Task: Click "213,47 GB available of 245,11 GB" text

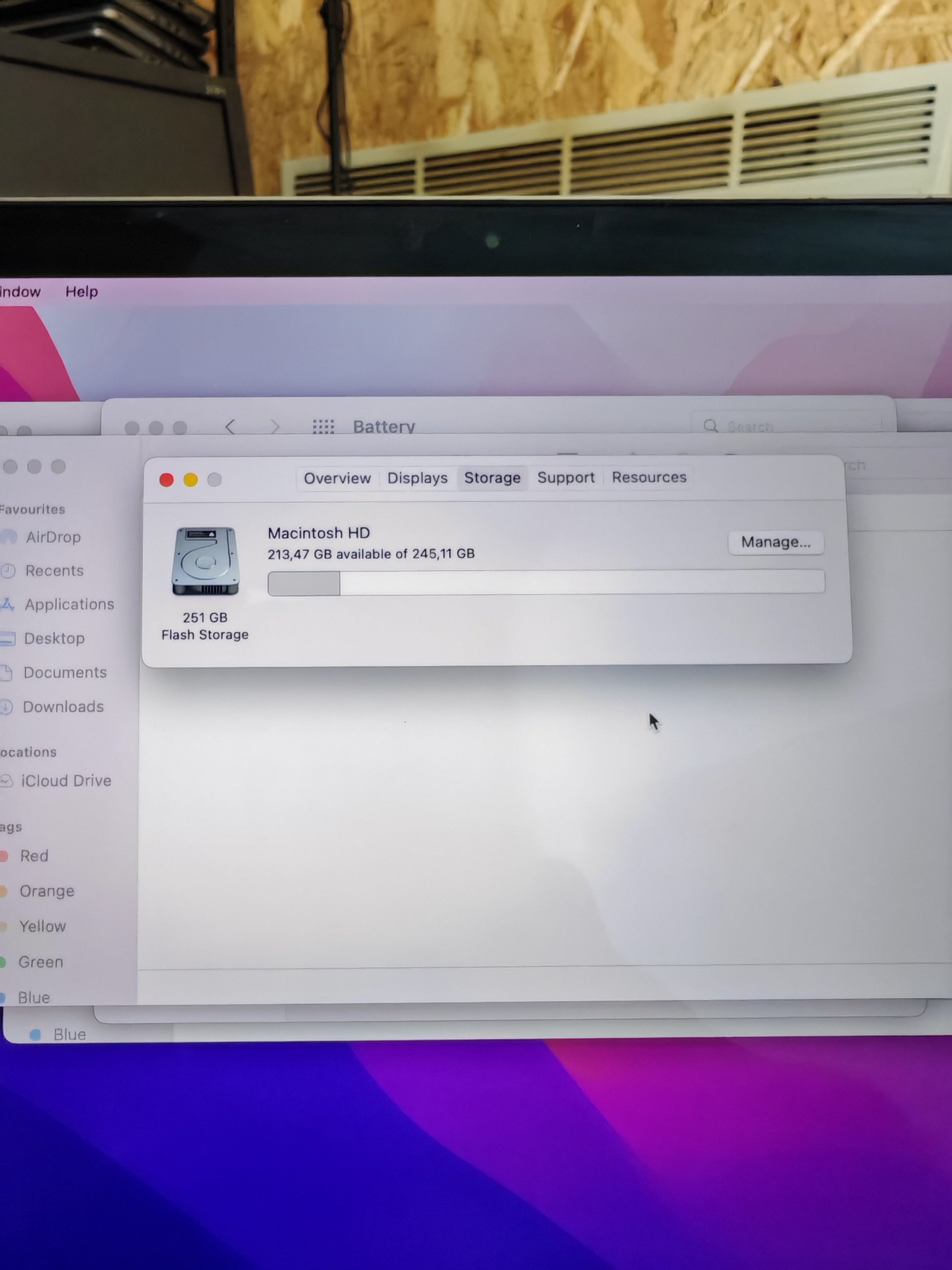Action: point(371,554)
